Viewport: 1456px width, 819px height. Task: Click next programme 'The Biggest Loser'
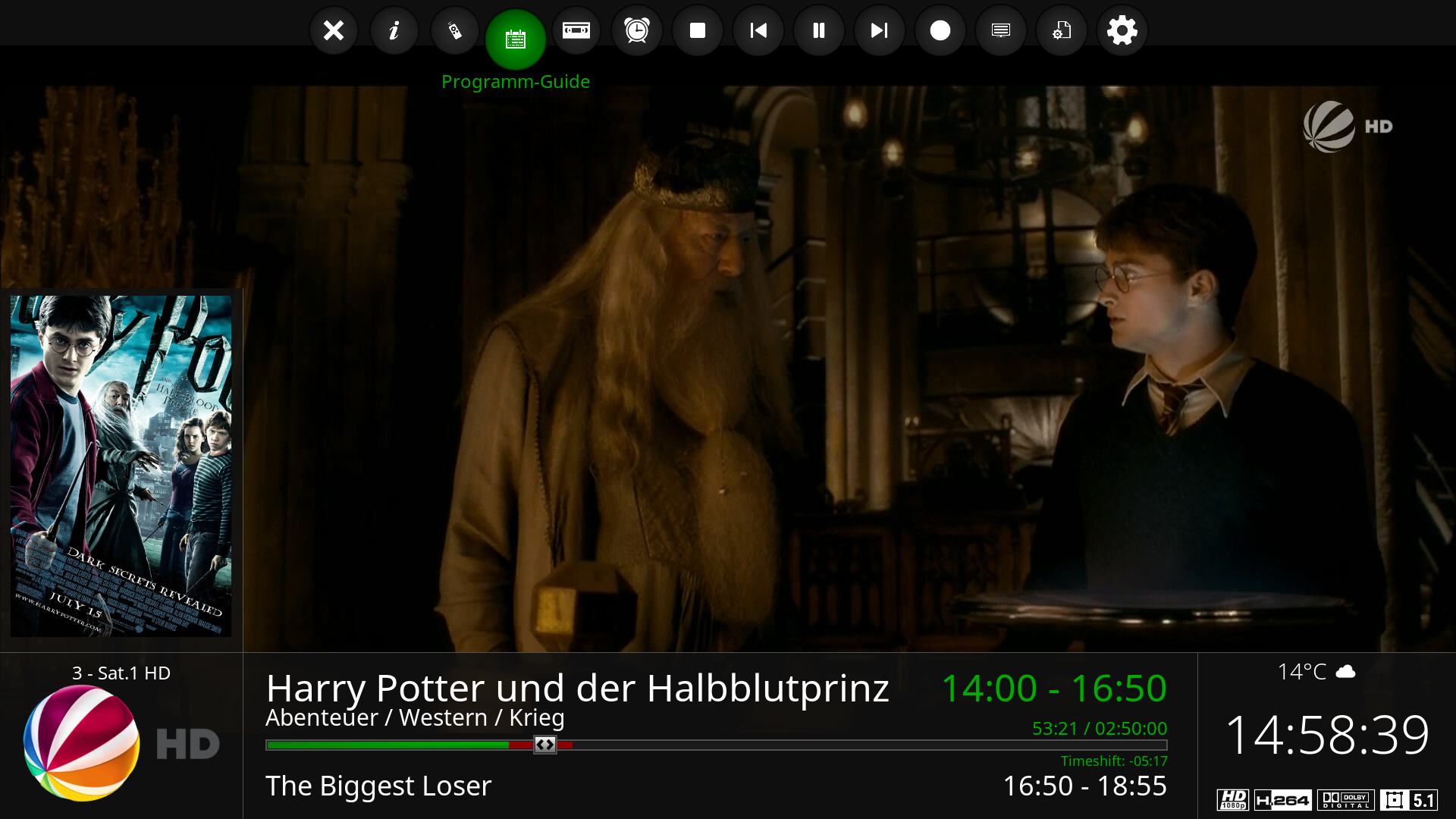(378, 786)
